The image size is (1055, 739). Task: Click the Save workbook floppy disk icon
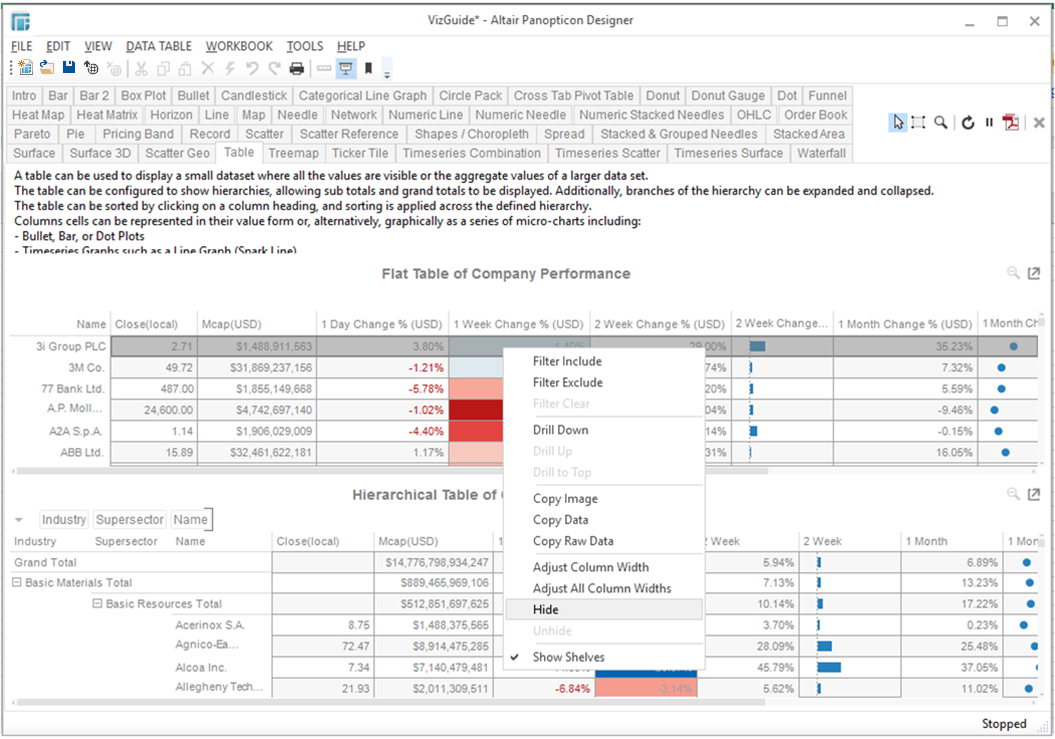coord(69,68)
